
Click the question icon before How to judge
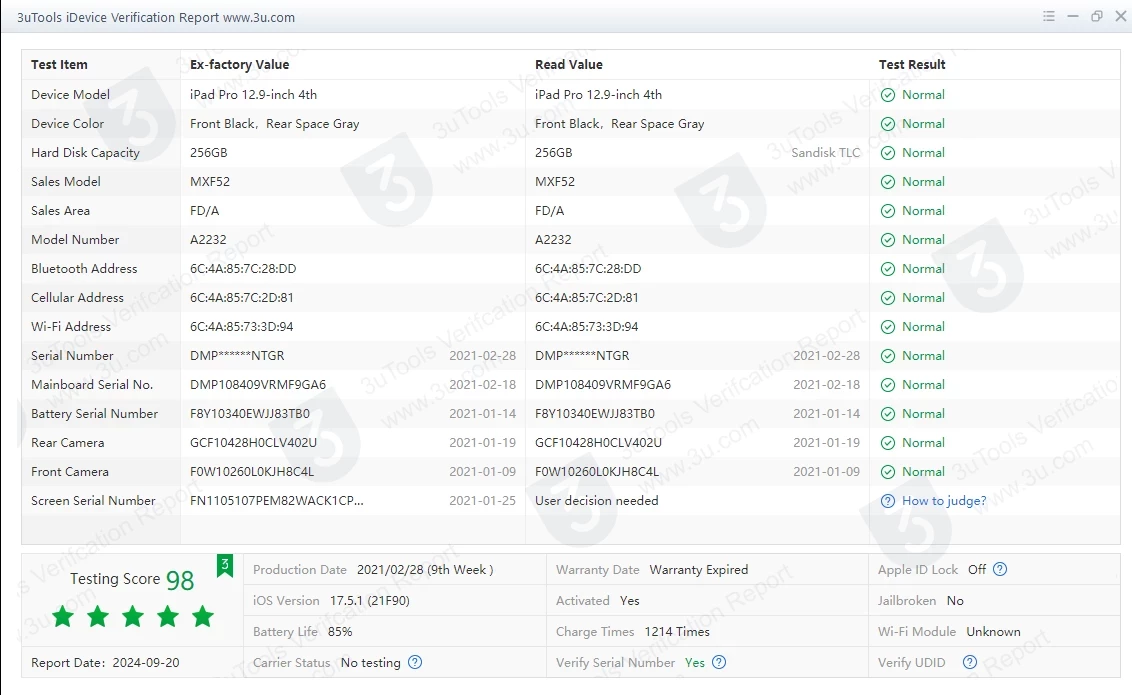pyautogui.click(x=888, y=501)
